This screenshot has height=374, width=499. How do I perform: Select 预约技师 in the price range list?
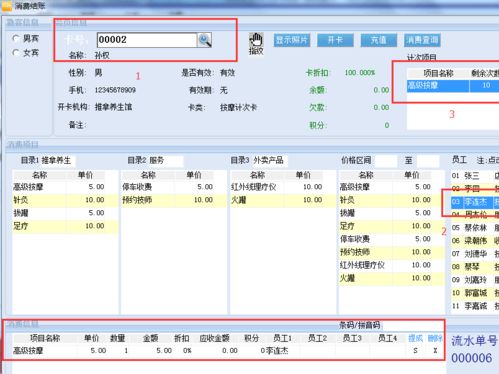(x=392, y=252)
